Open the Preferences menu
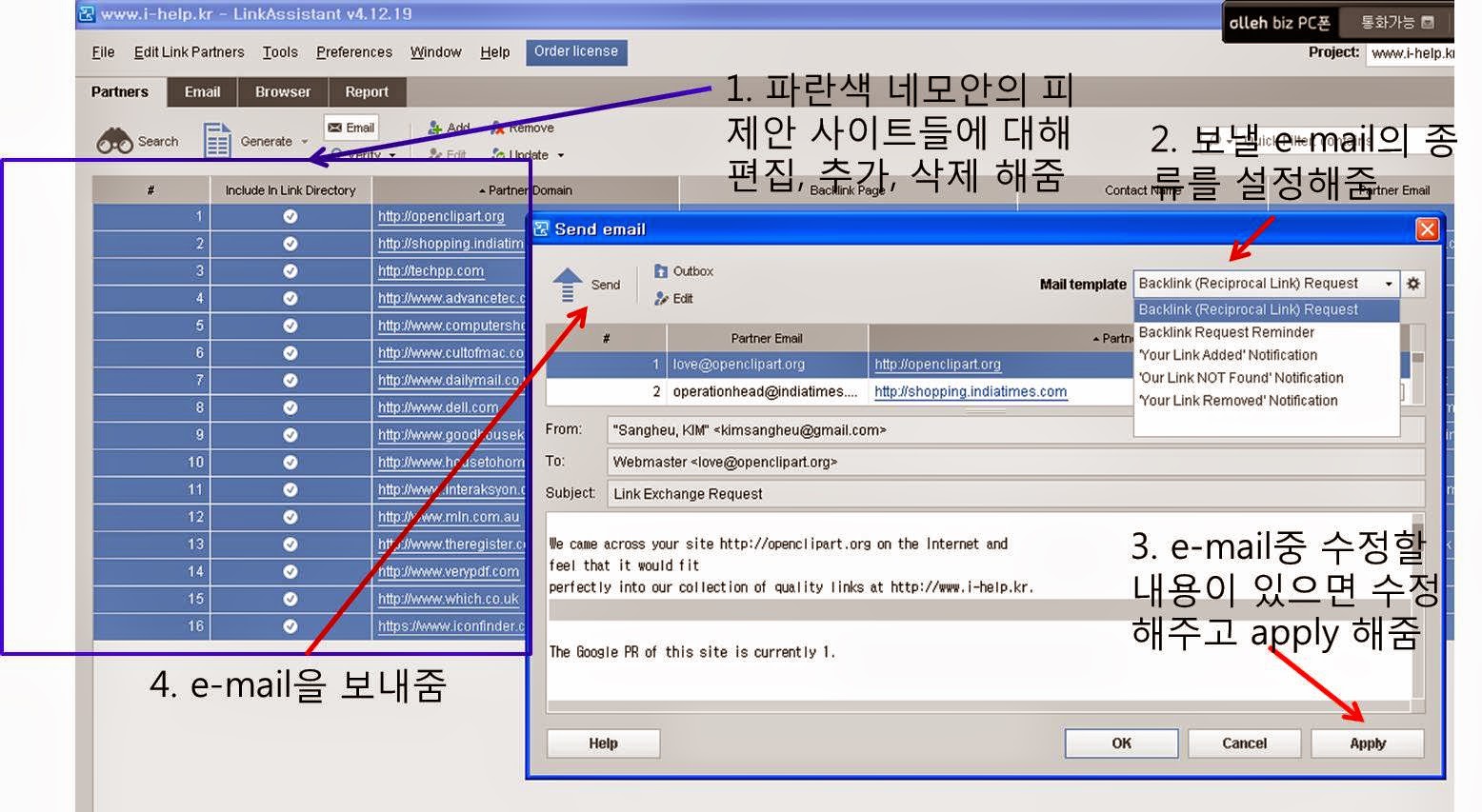The image size is (1482, 812). 354,52
